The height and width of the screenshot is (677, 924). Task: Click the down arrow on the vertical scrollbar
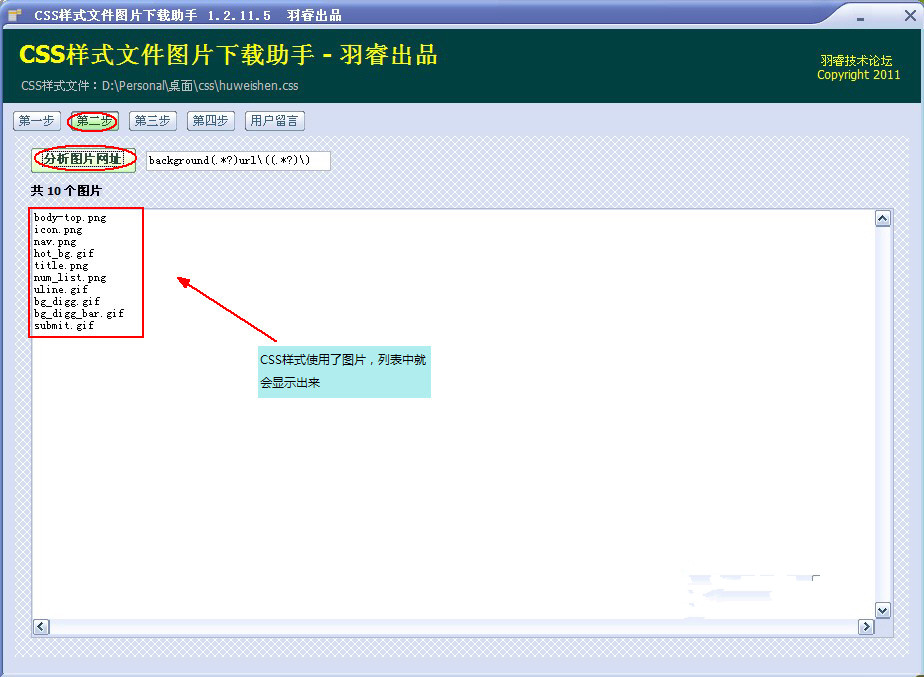[881, 610]
